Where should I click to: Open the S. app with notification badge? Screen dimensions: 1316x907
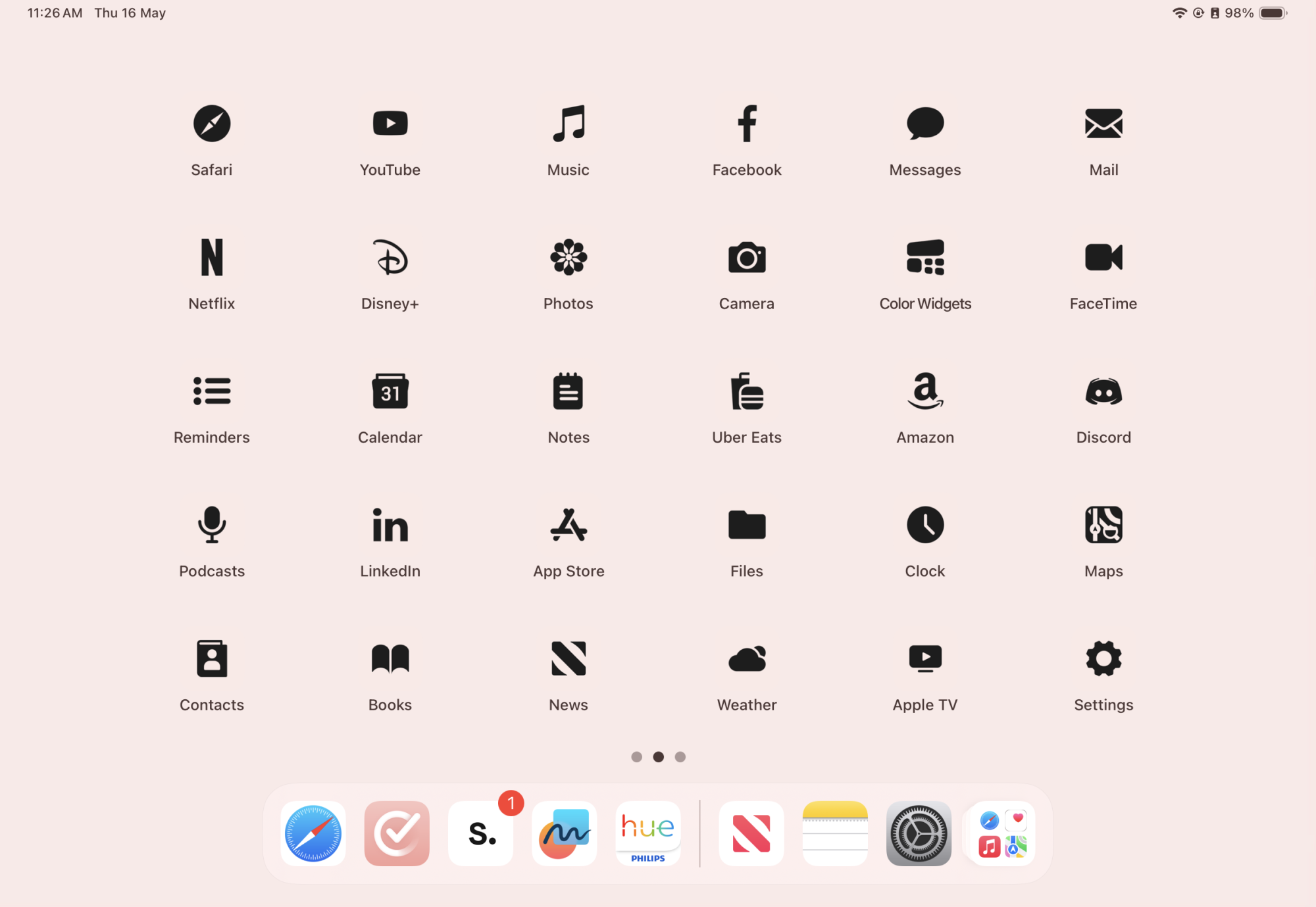481,833
